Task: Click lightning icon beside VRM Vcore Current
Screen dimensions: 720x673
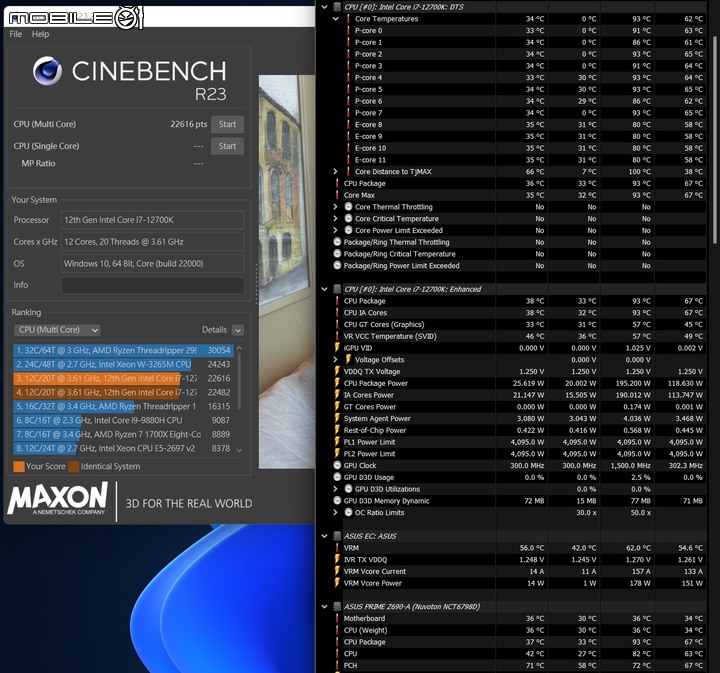Action: tap(337, 572)
